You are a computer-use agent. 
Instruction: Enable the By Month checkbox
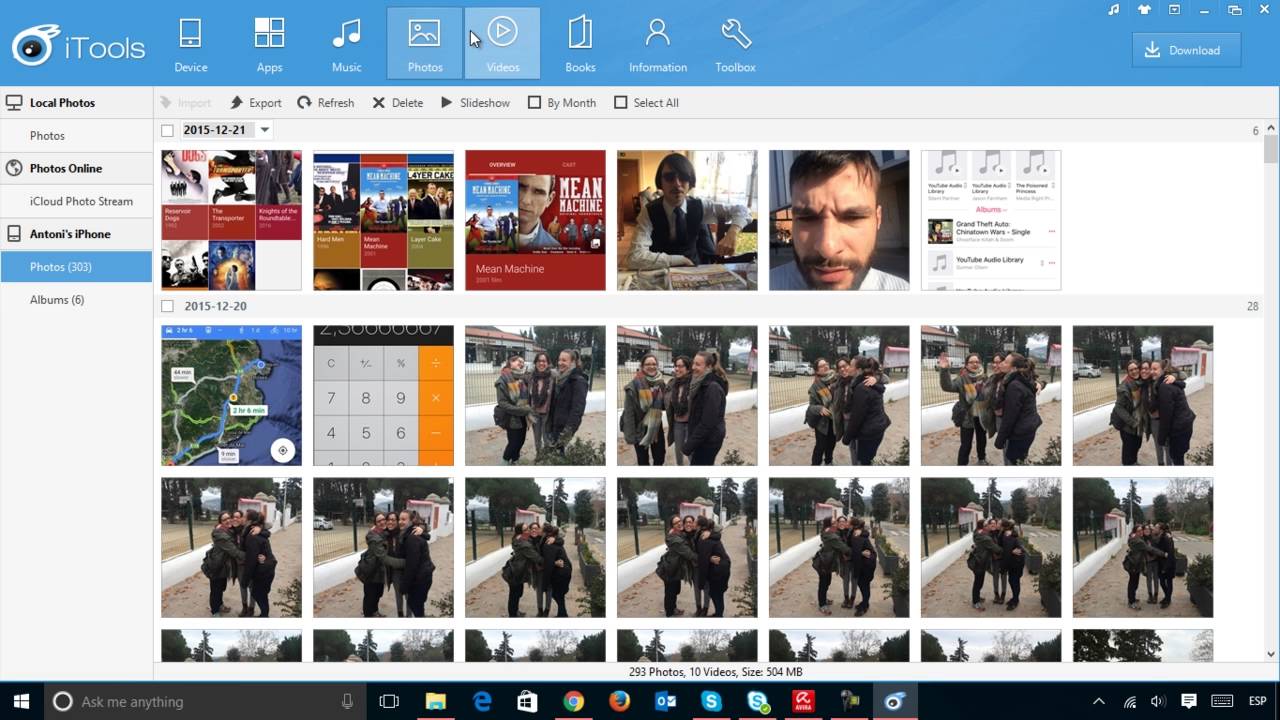click(534, 103)
